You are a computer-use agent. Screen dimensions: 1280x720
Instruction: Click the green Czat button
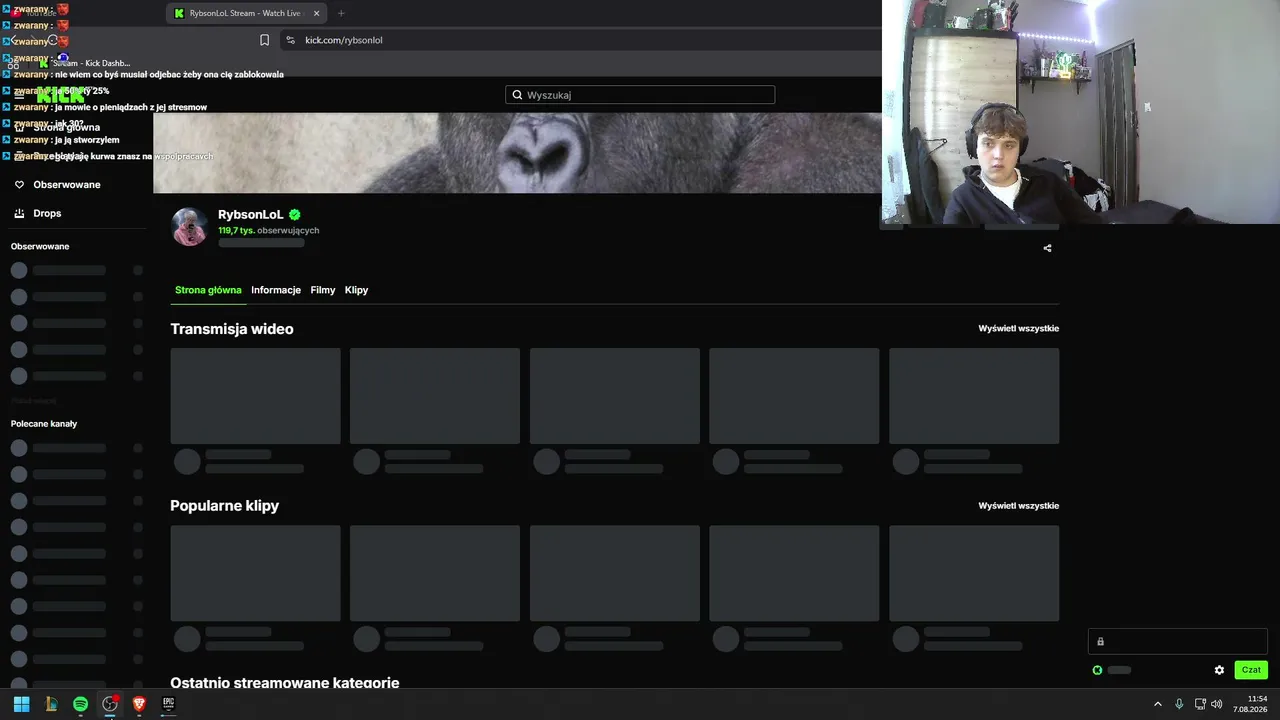pyautogui.click(x=1251, y=670)
